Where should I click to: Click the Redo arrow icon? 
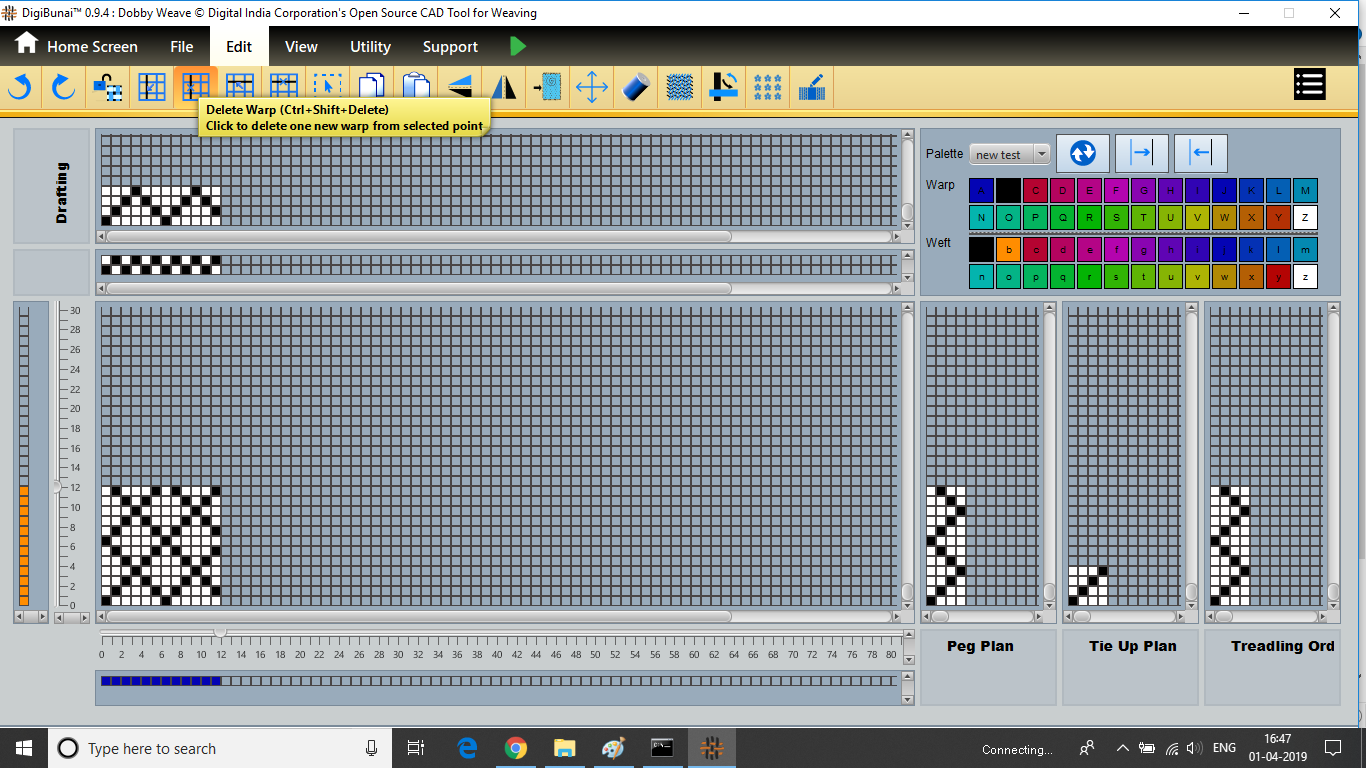(63, 88)
